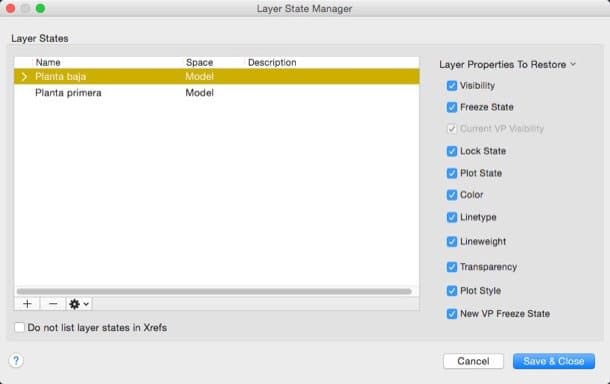Image resolution: width=610 pixels, height=384 pixels.
Task: Toggle the Transparency checkbox
Action: click(452, 267)
